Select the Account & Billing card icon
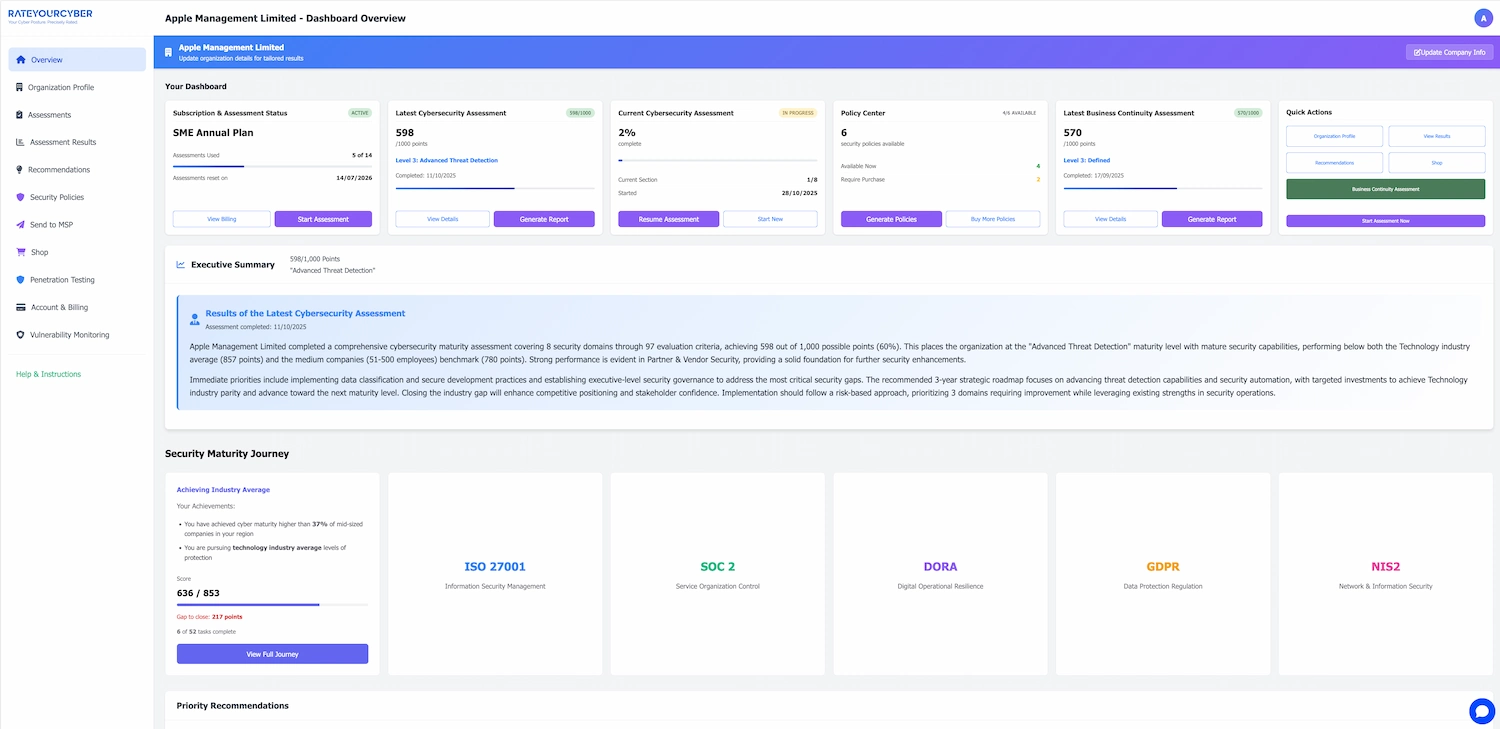 pyautogui.click(x=21, y=307)
